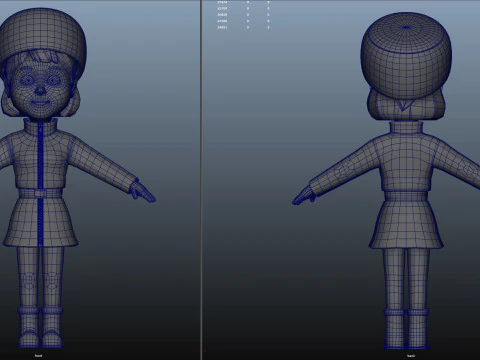The height and width of the screenshot is (360, 480).
Task: Select the hair mesh in the back view
Action: [406, 107]
